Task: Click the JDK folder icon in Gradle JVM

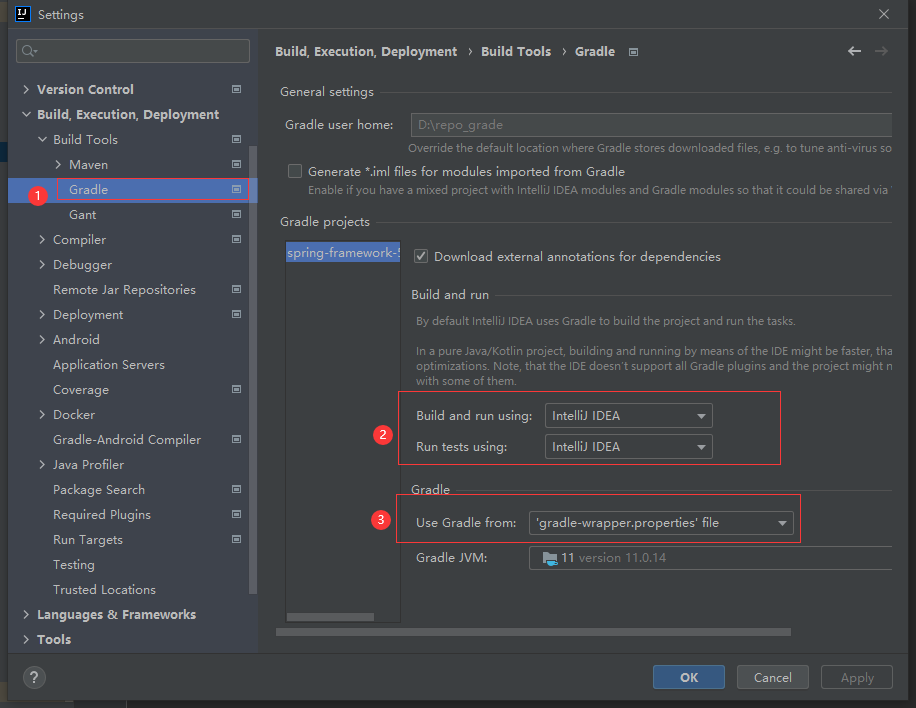Action: pyautogui.click(x=550, y=558)
